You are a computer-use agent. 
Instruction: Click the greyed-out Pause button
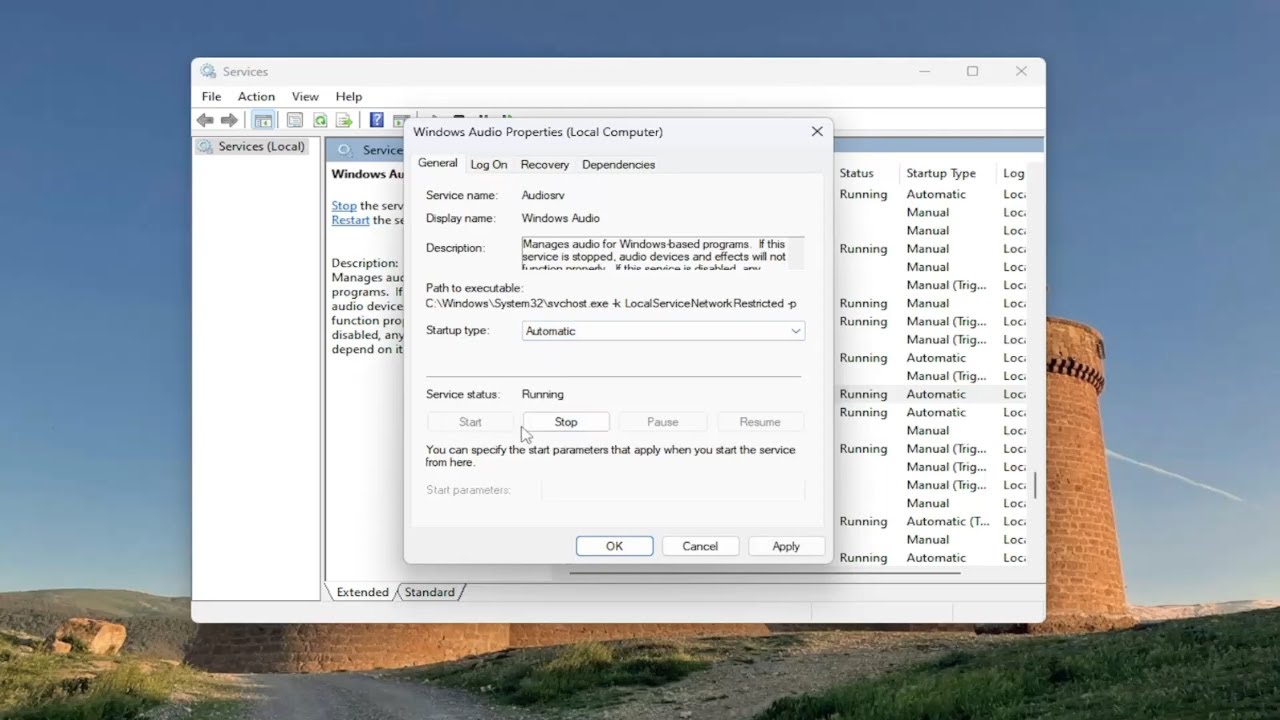click(662, 422)
